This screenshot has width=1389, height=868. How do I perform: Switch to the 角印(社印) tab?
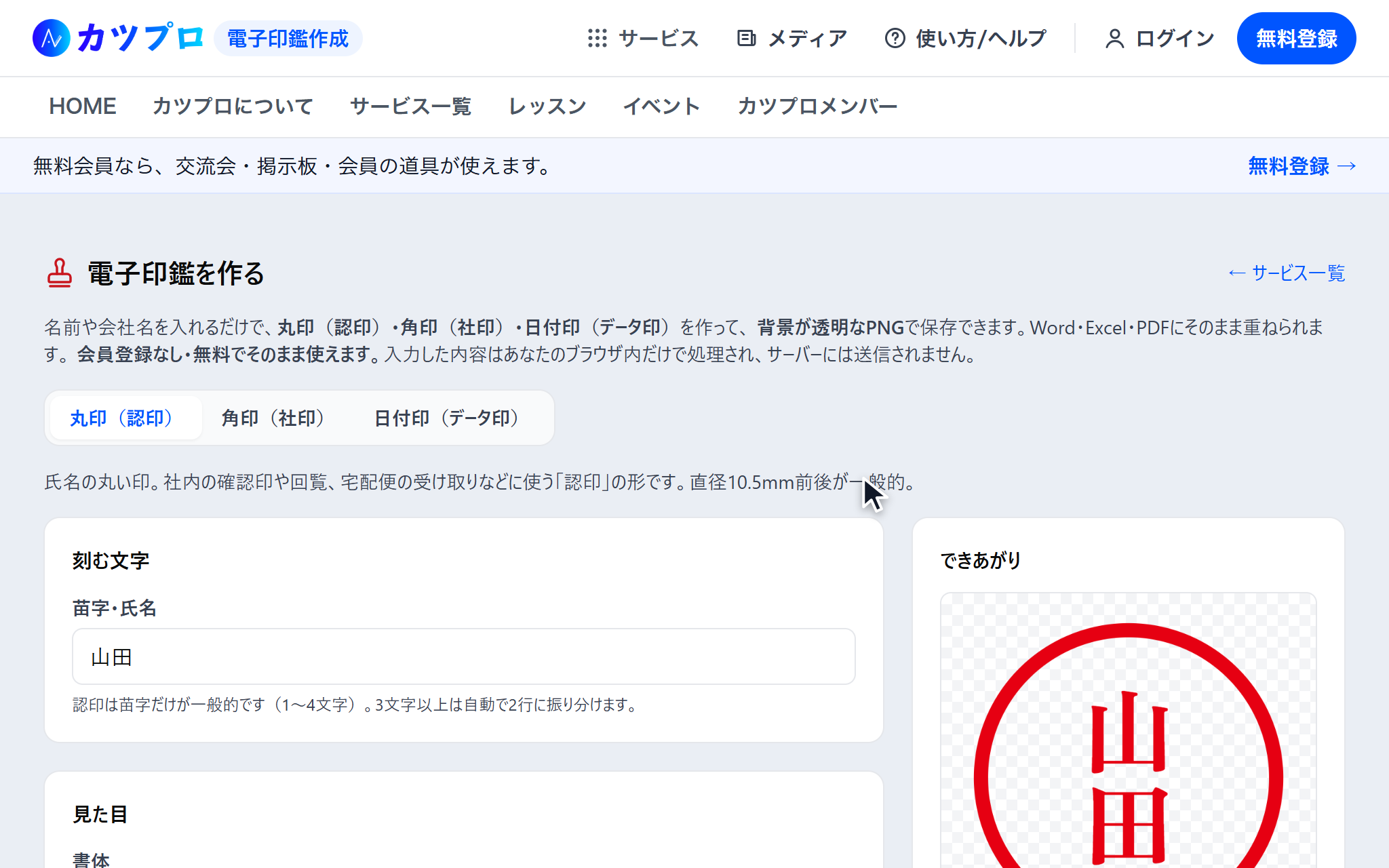coord(277,418)
